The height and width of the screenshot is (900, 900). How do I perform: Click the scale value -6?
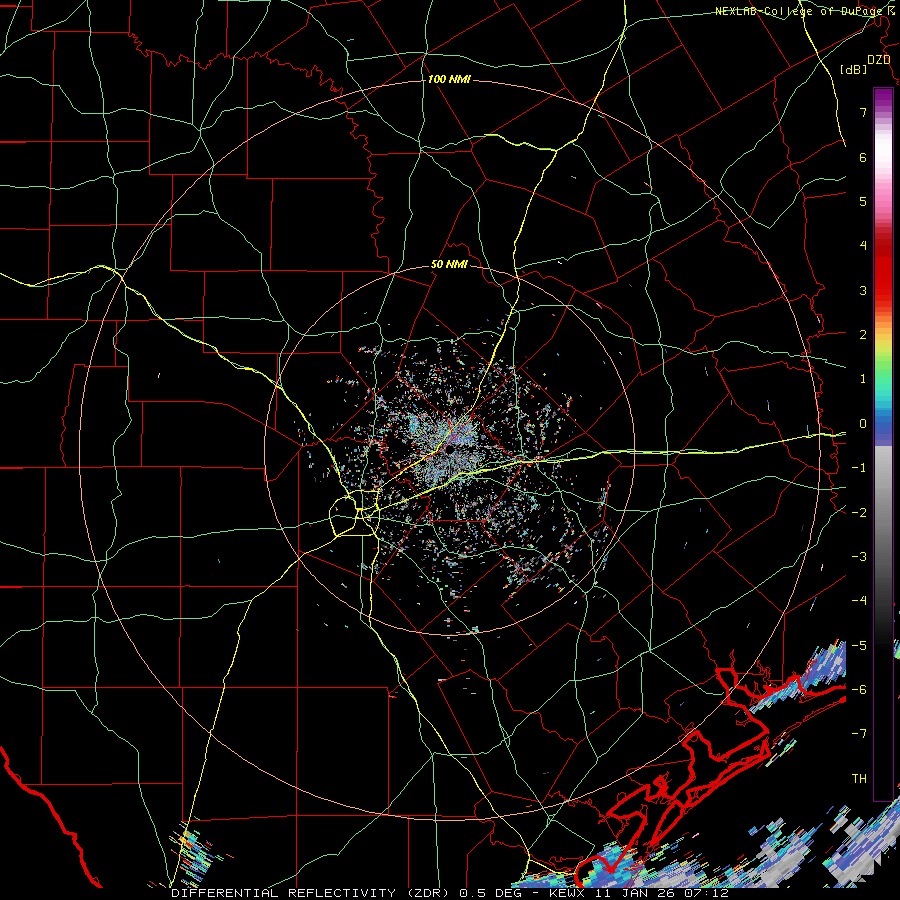click(x=859, y=690)
